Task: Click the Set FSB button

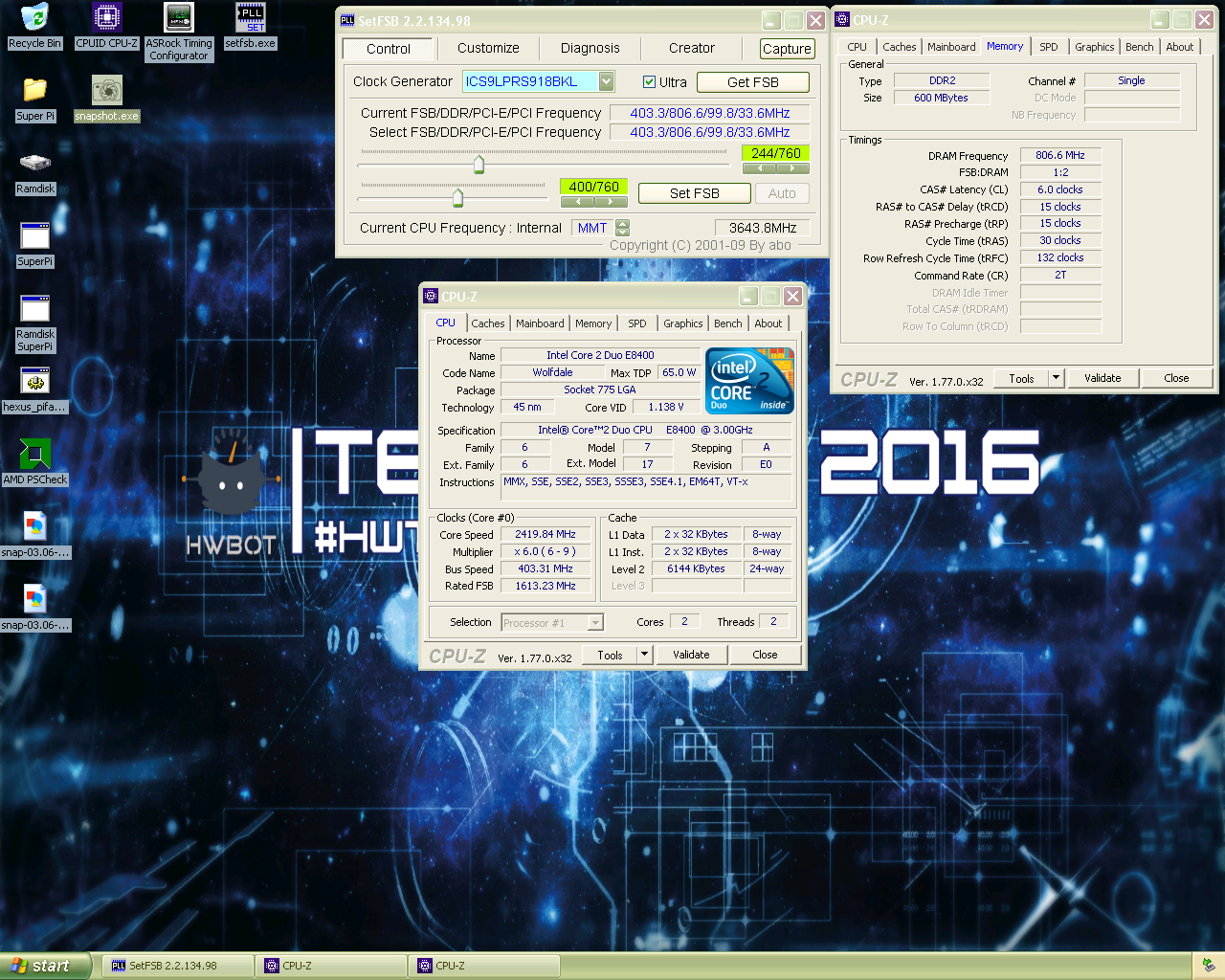Action: [695, 193]
